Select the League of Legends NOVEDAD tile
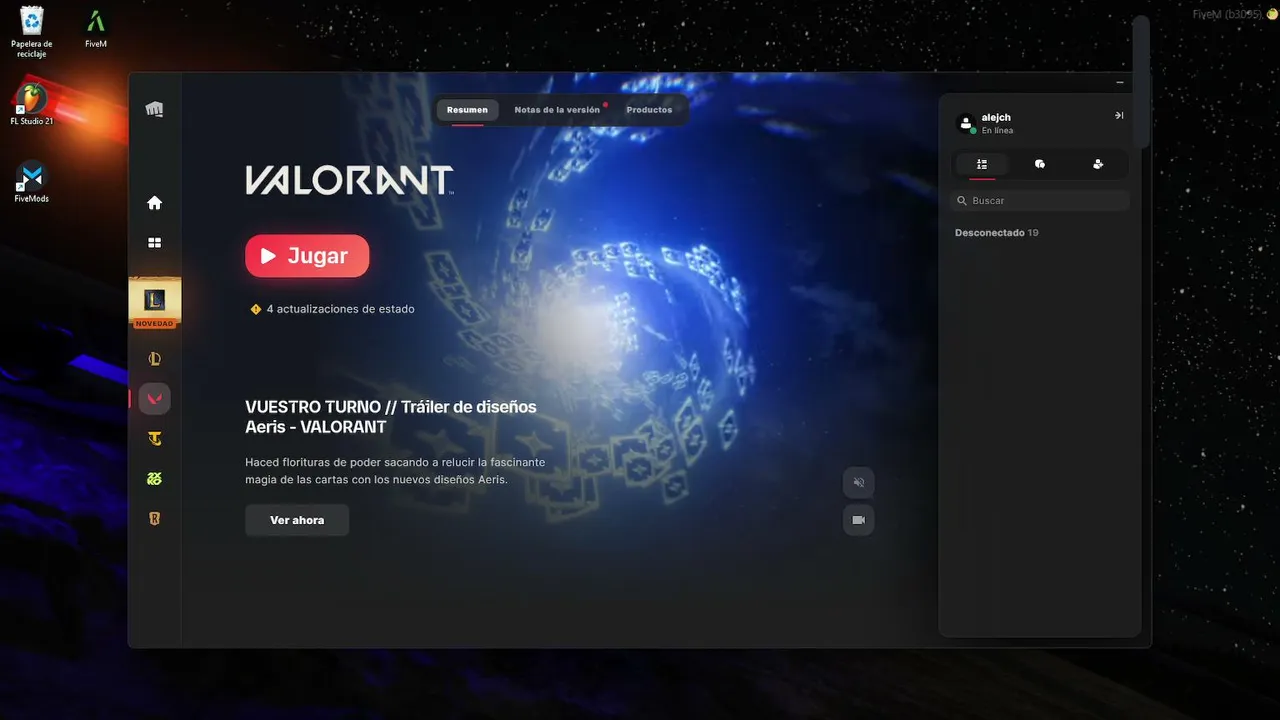Image resolution: width=1280 pixels, height=720 pixels. click(x=155, y=303)
